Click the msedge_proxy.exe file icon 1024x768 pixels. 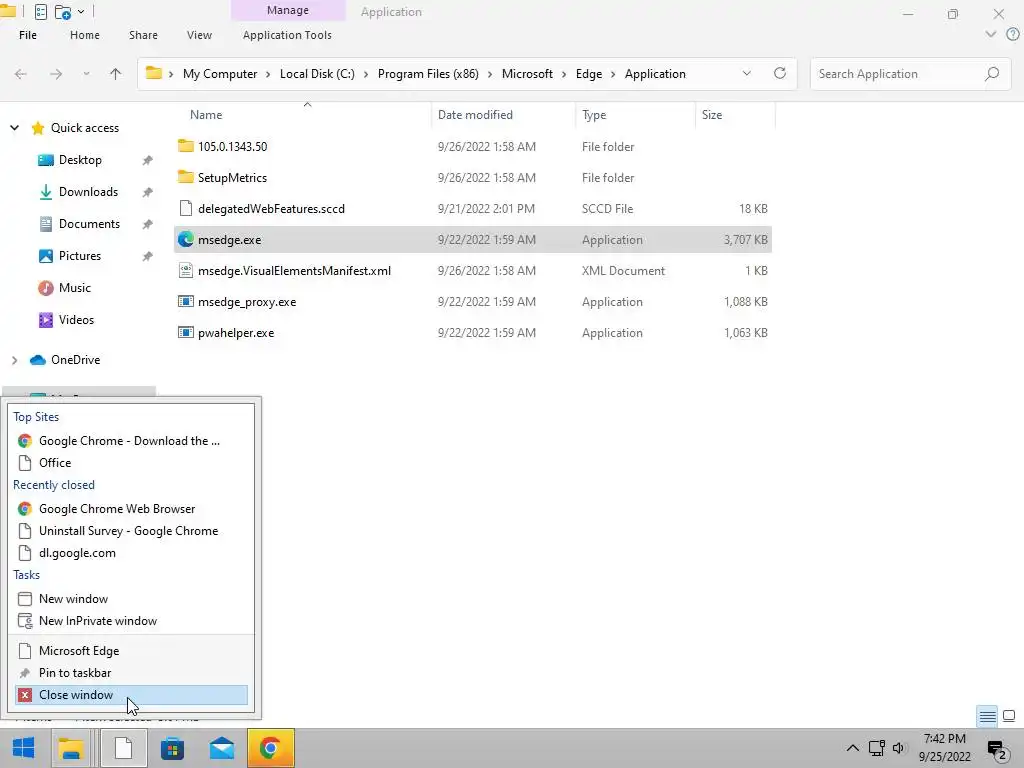tap(185, 302)
